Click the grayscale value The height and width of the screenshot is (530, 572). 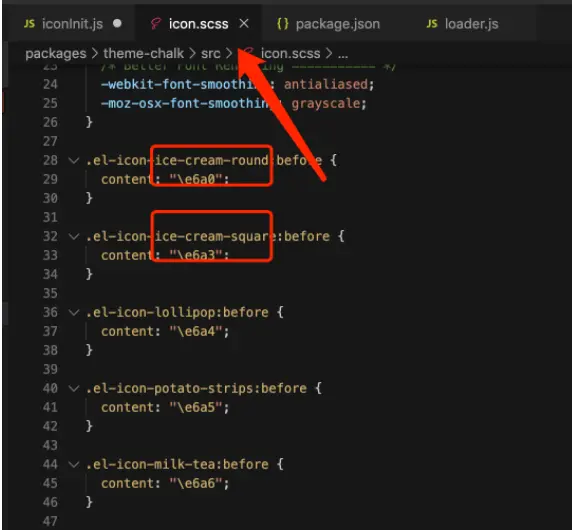(326, 103)
